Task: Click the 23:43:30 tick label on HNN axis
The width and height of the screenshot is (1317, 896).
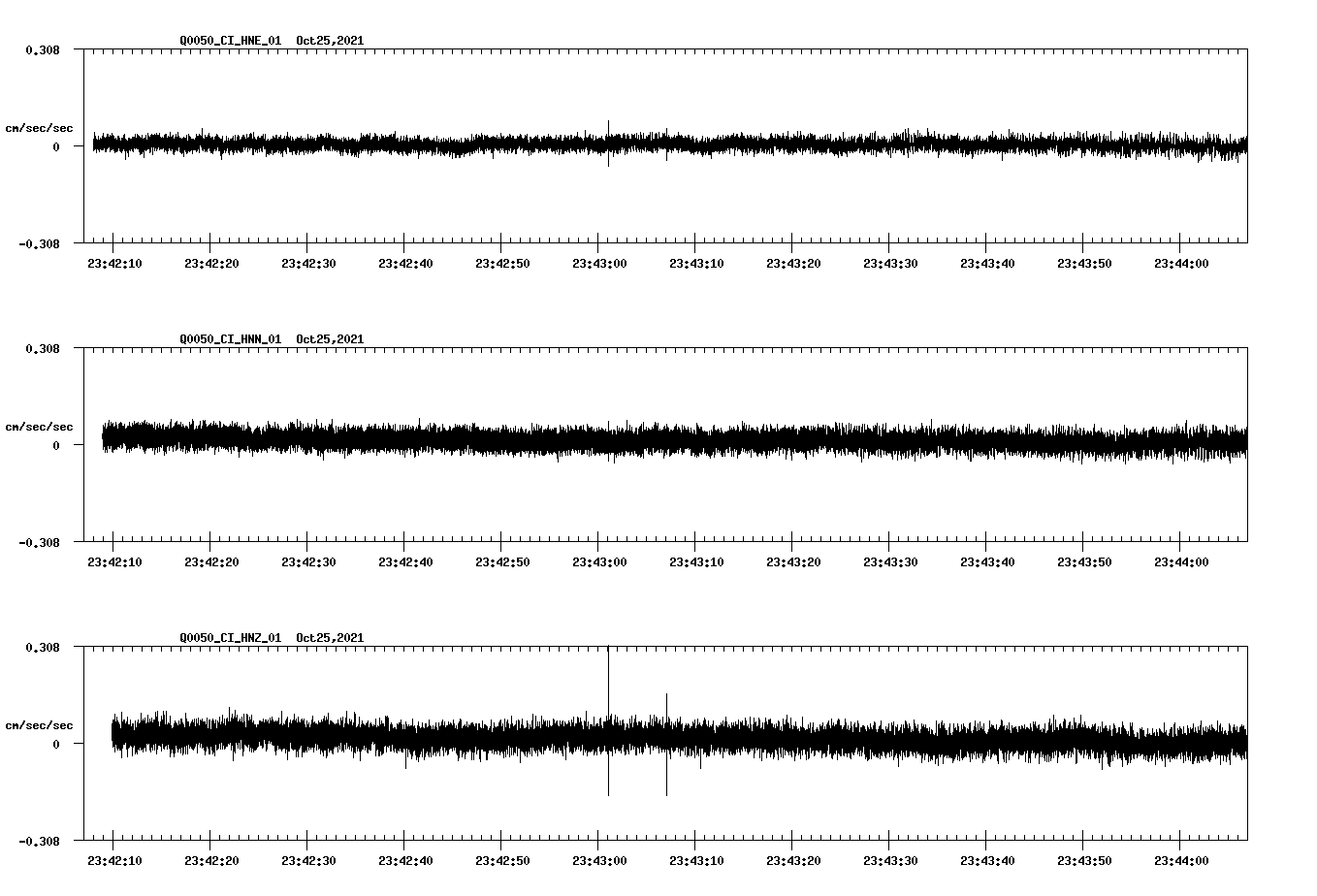Action: (x=889, y=562)
